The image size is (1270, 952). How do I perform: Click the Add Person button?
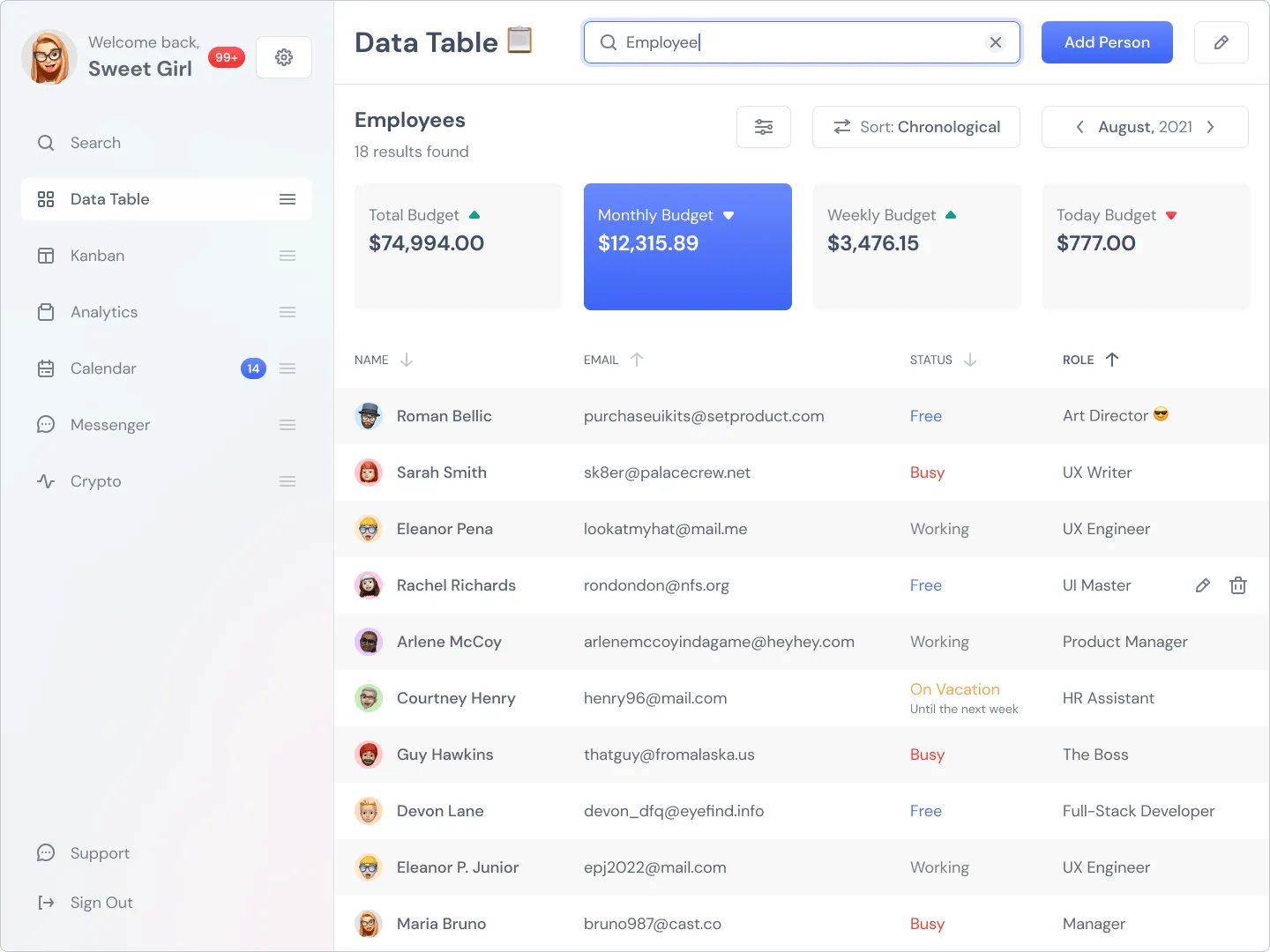(1107, 41)
